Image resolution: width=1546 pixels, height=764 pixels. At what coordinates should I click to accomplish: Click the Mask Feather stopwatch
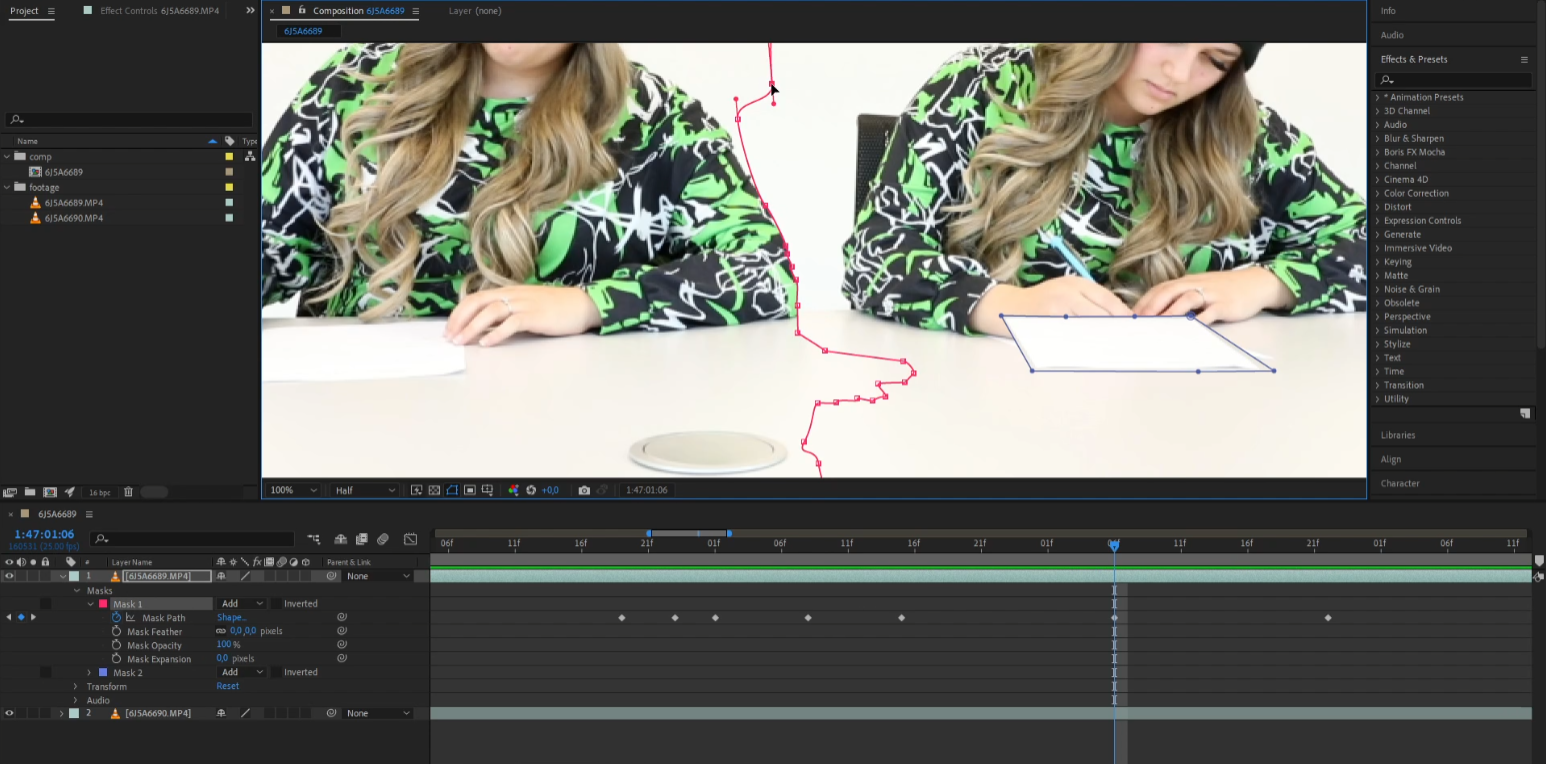click(116, 632)
